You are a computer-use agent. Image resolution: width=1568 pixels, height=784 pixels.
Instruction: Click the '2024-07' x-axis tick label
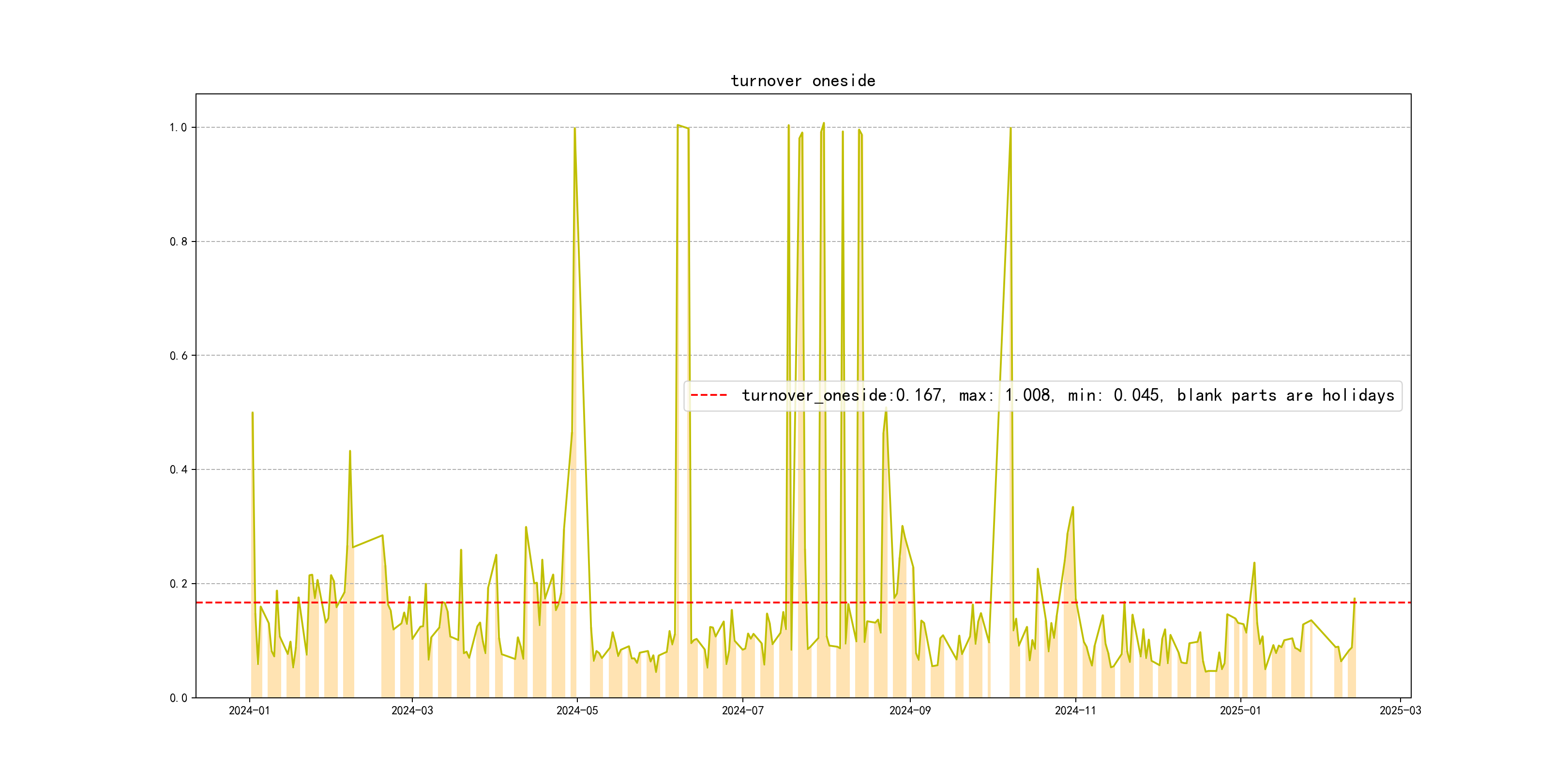click(742, 710)
